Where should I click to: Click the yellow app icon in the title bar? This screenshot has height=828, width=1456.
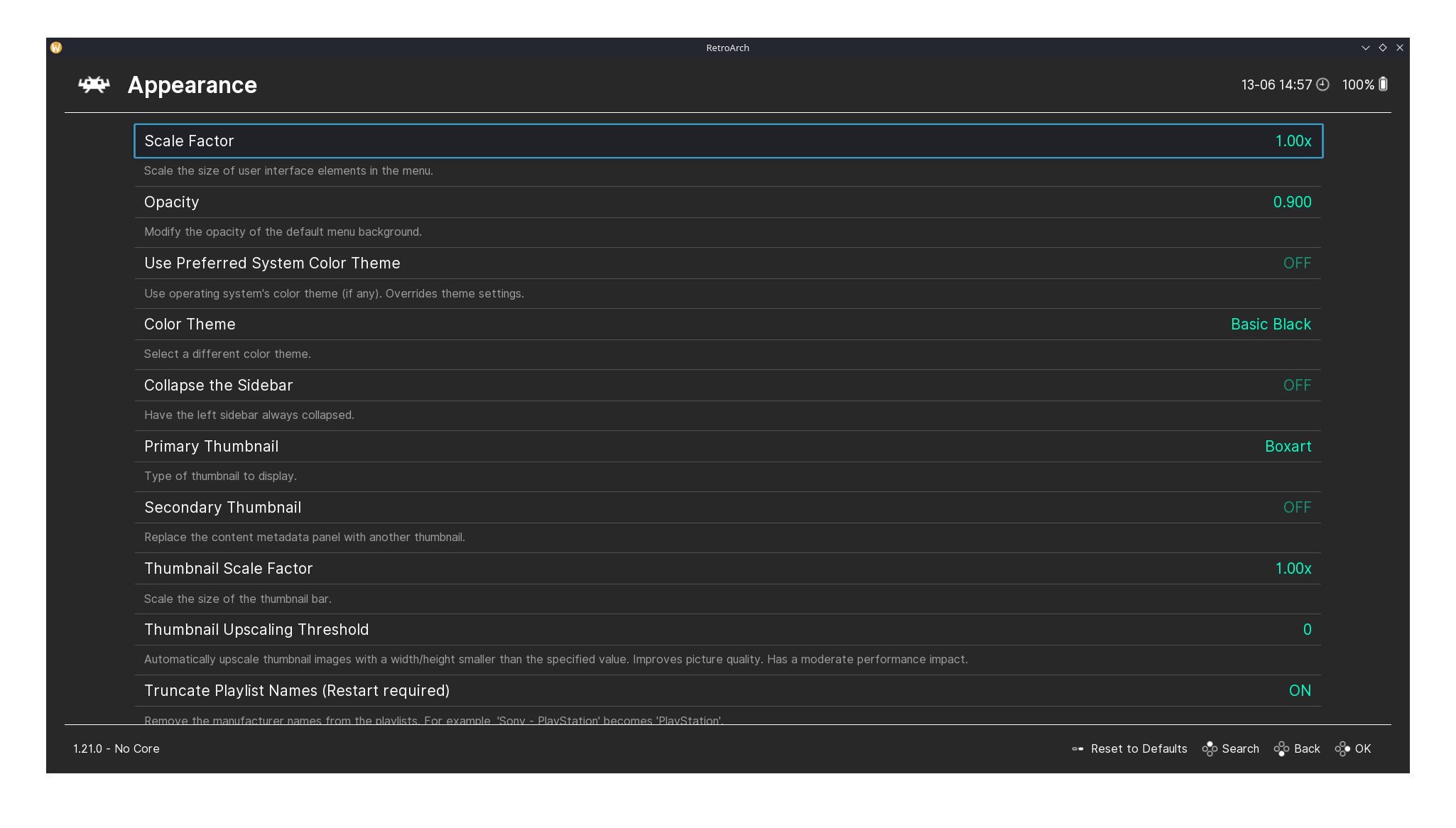[56, 48]
